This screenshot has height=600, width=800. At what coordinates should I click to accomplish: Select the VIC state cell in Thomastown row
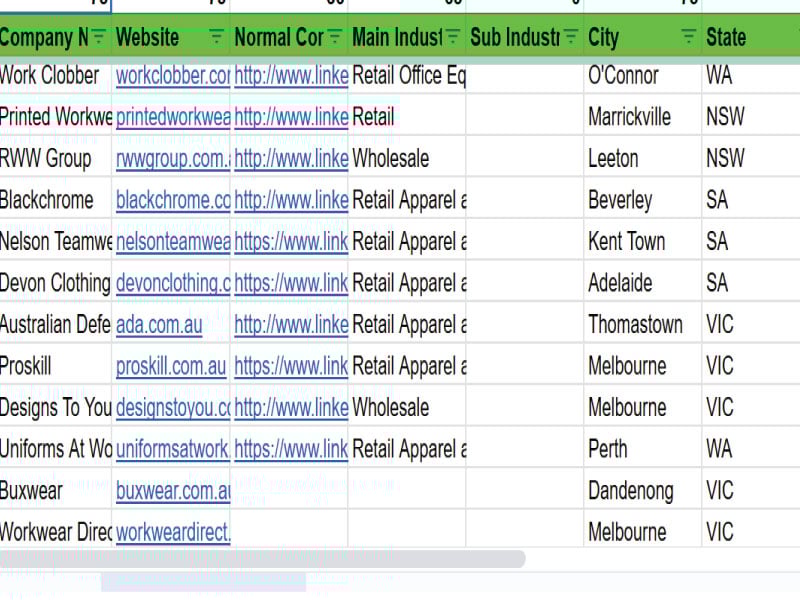click(x=751, y=324)
